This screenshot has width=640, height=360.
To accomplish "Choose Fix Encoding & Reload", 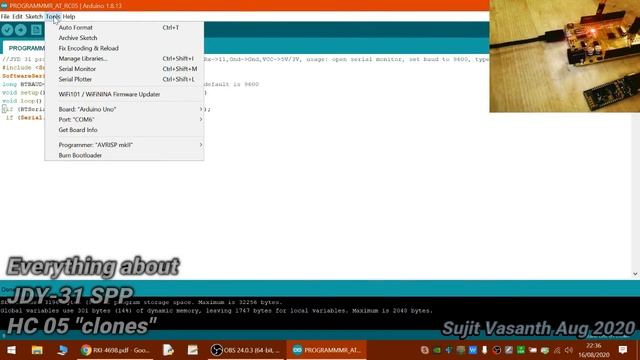I will click(x=124, y=48).
